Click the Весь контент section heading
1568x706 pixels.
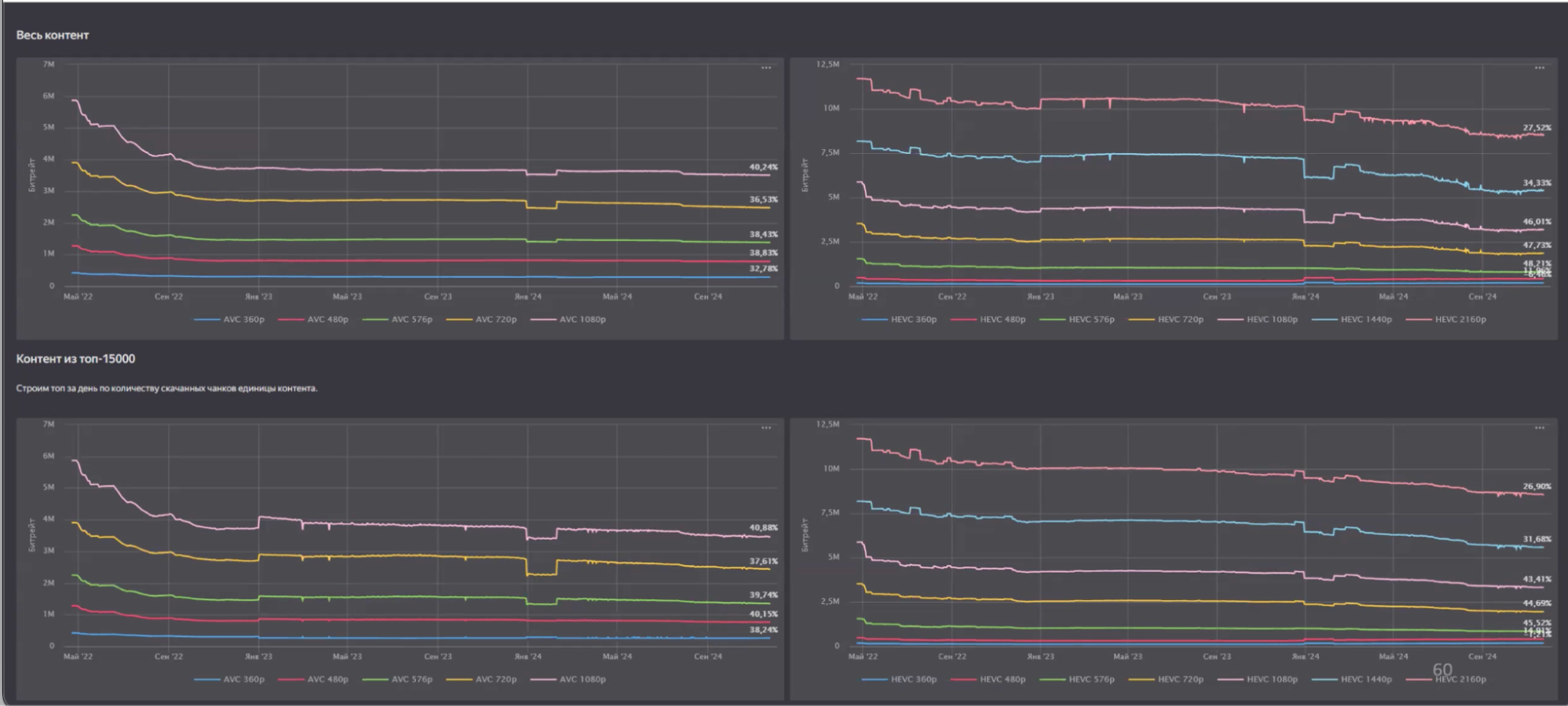pos(53,35)
